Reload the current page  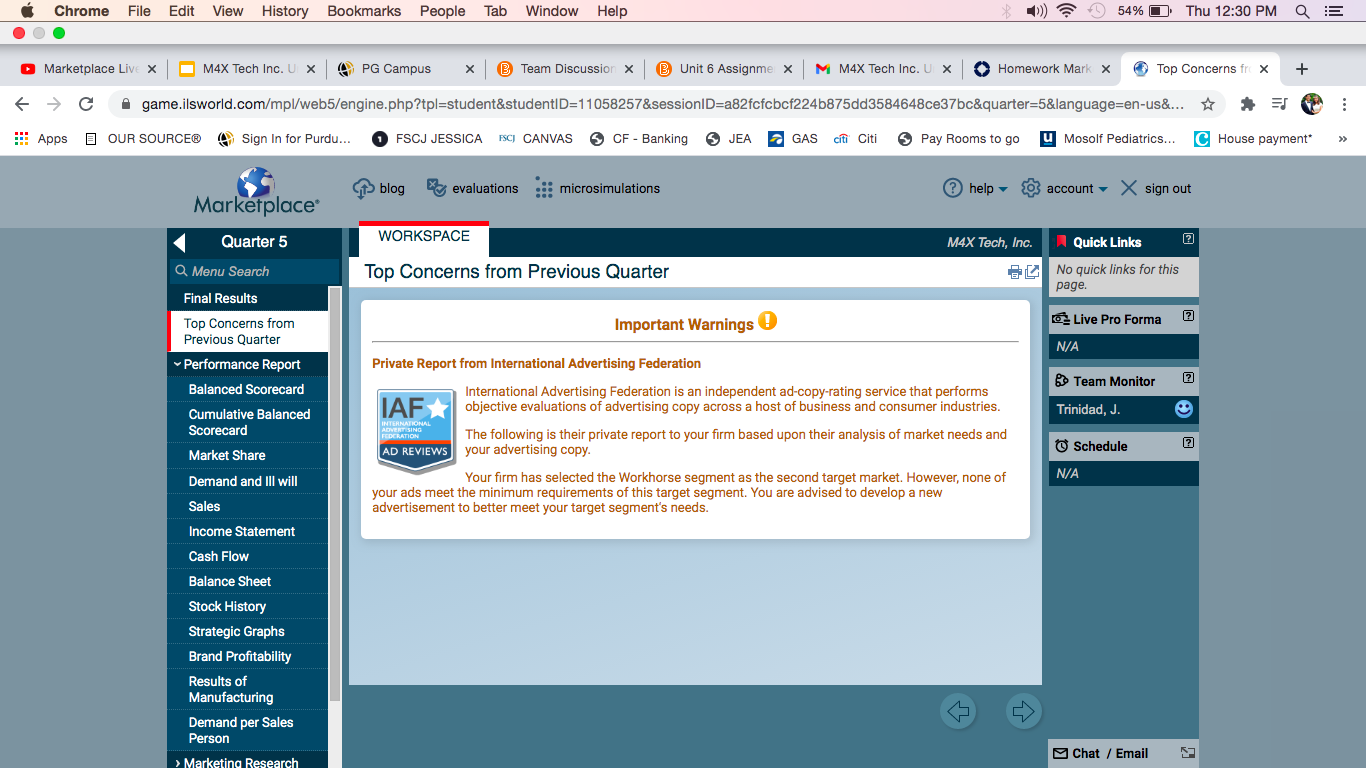point(86,104)
